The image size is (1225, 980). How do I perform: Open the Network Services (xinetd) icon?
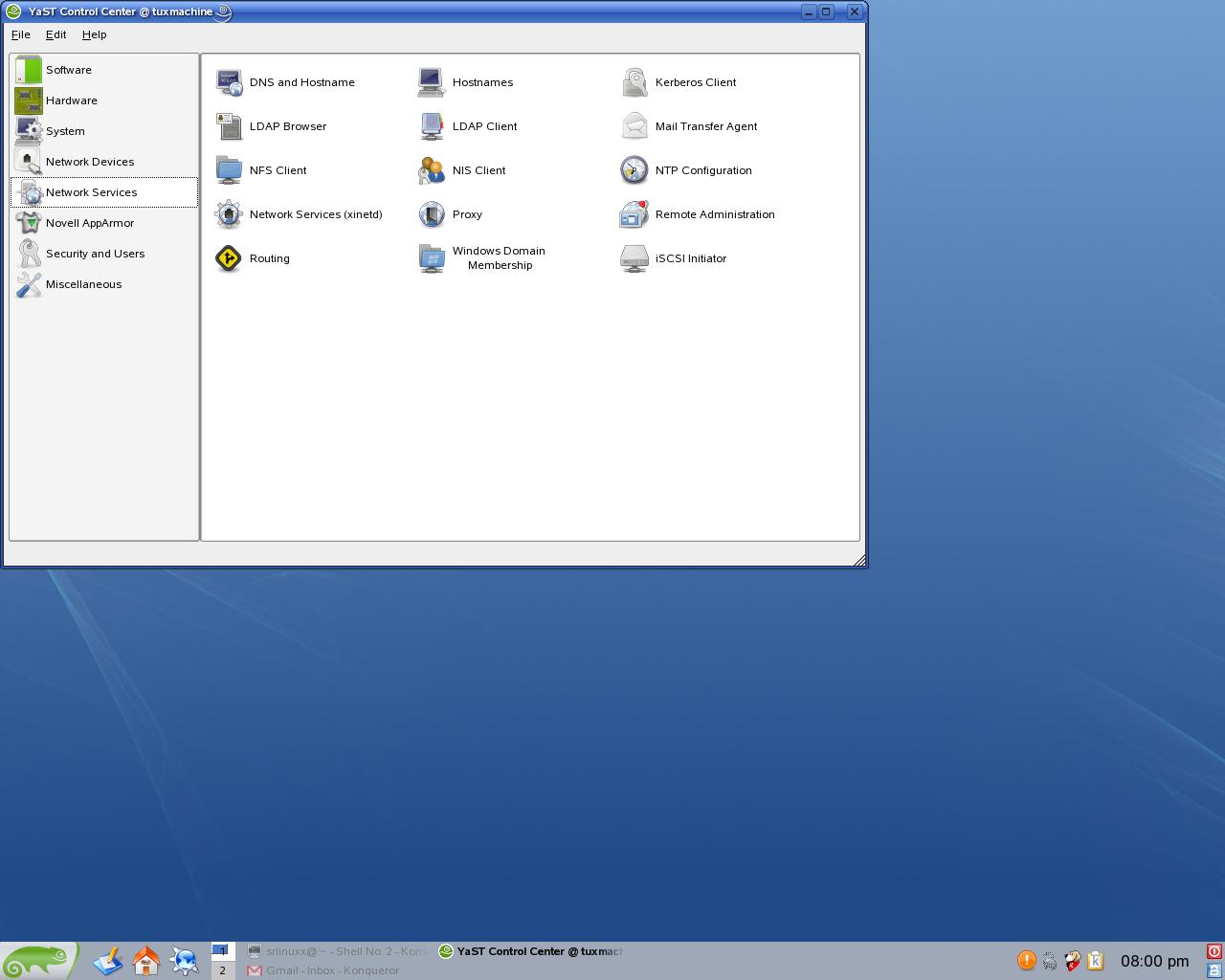click(229, 214)
